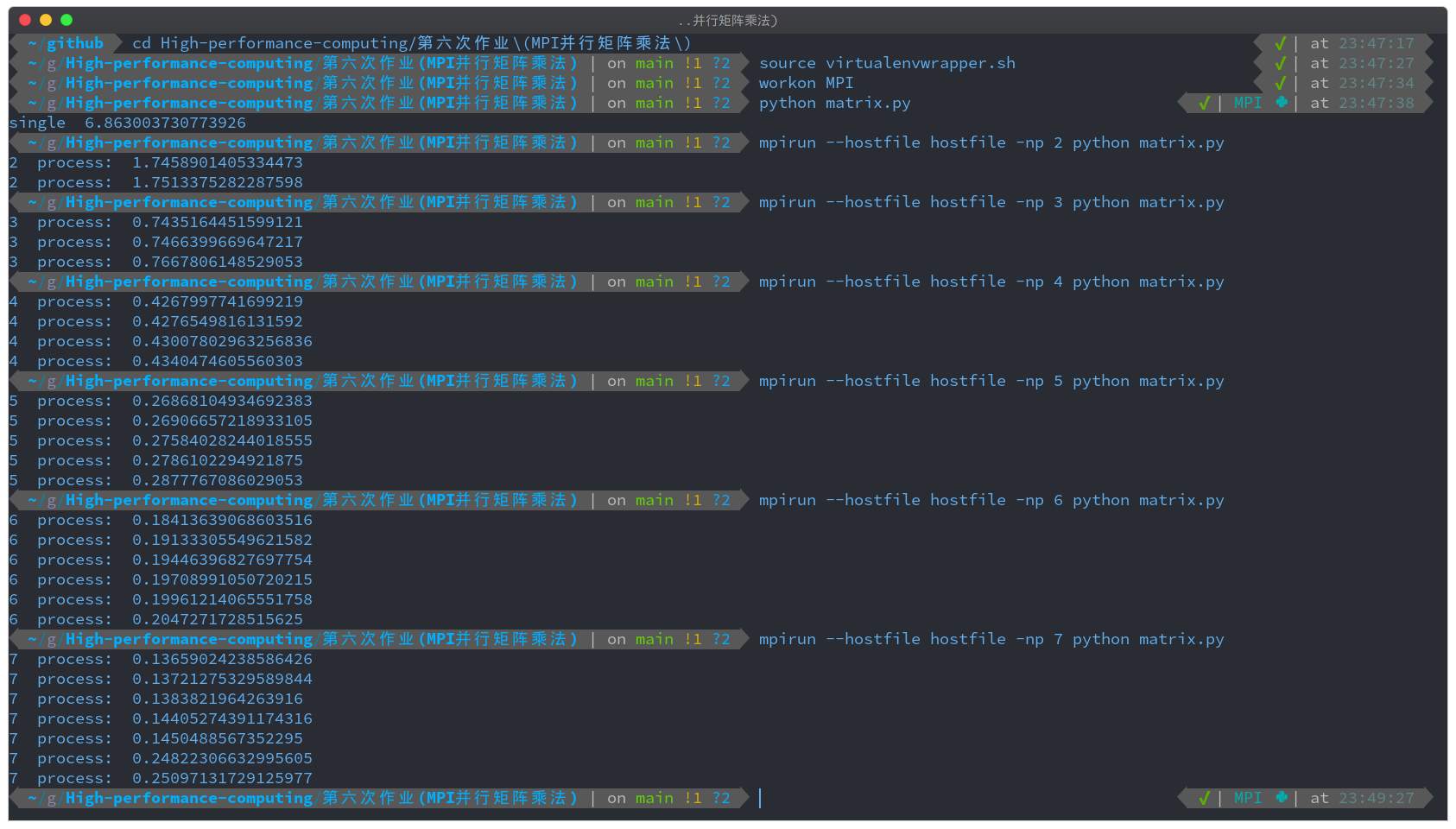Click the virtualenv icon next to 23:47:38

(1282, 103)
